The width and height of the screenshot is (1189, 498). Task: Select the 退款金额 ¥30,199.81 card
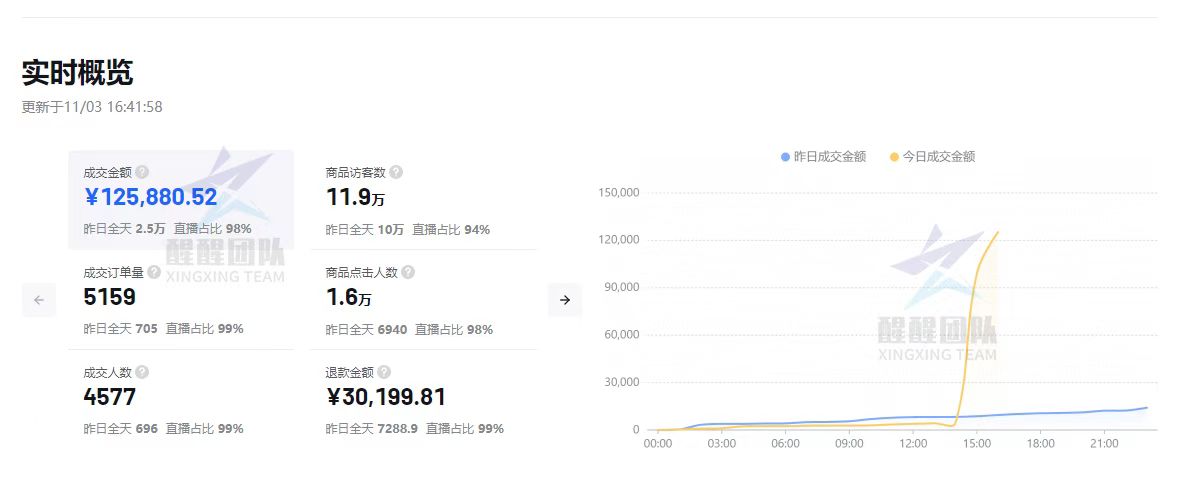(424, 399)
